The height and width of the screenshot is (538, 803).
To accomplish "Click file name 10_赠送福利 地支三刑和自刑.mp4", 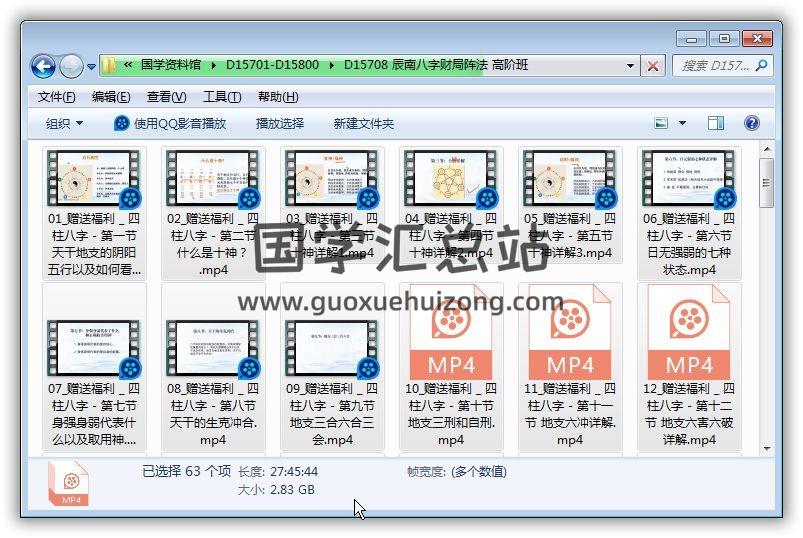I will pos(451,414).
